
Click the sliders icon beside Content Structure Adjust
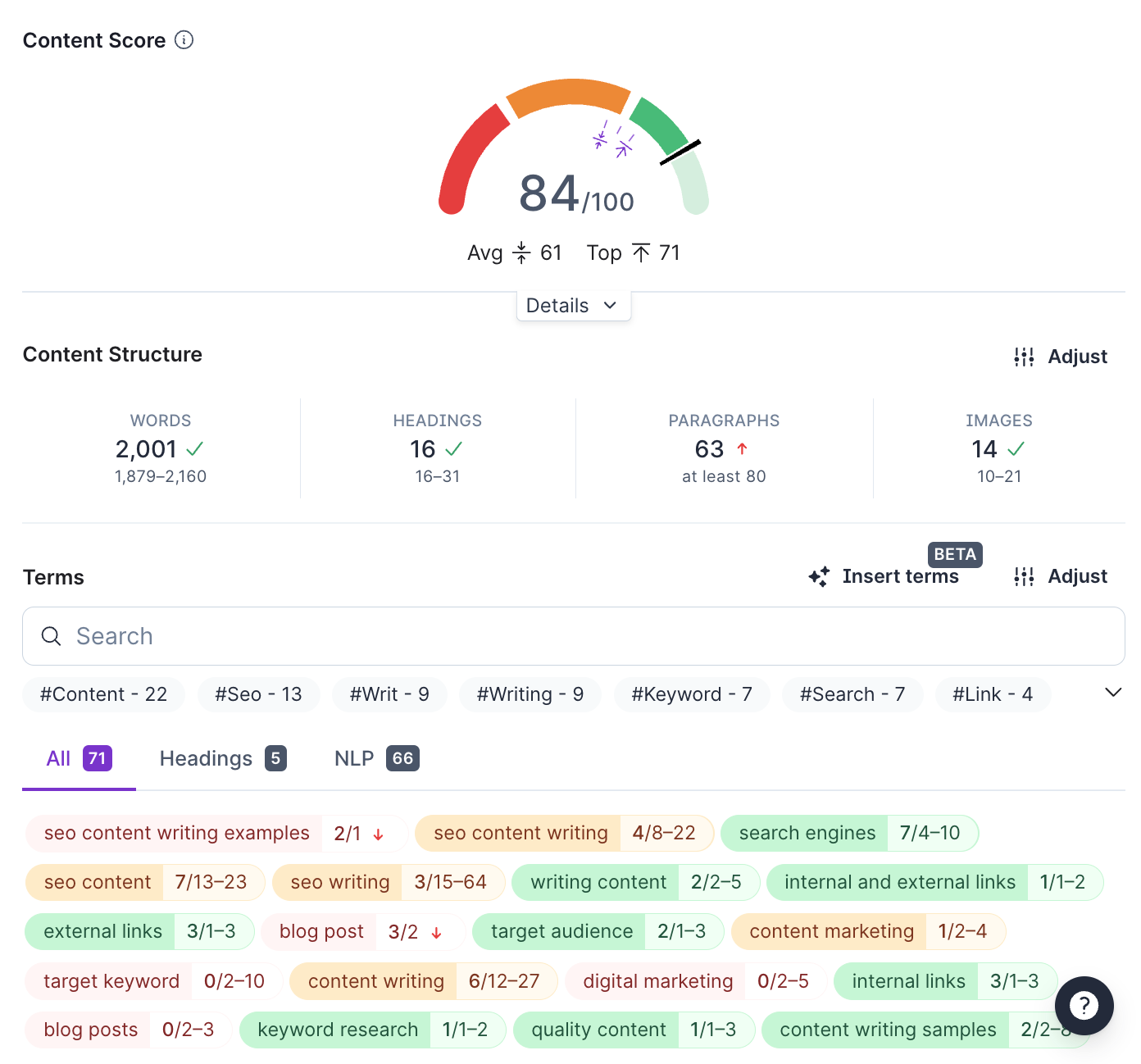click(1024, 357)
